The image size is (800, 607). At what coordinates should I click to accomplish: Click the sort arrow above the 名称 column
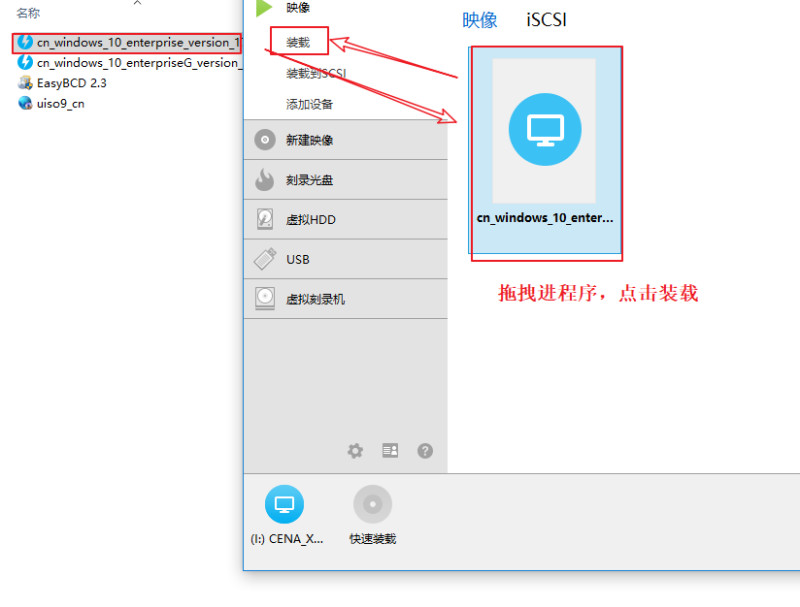pos(137,3)
